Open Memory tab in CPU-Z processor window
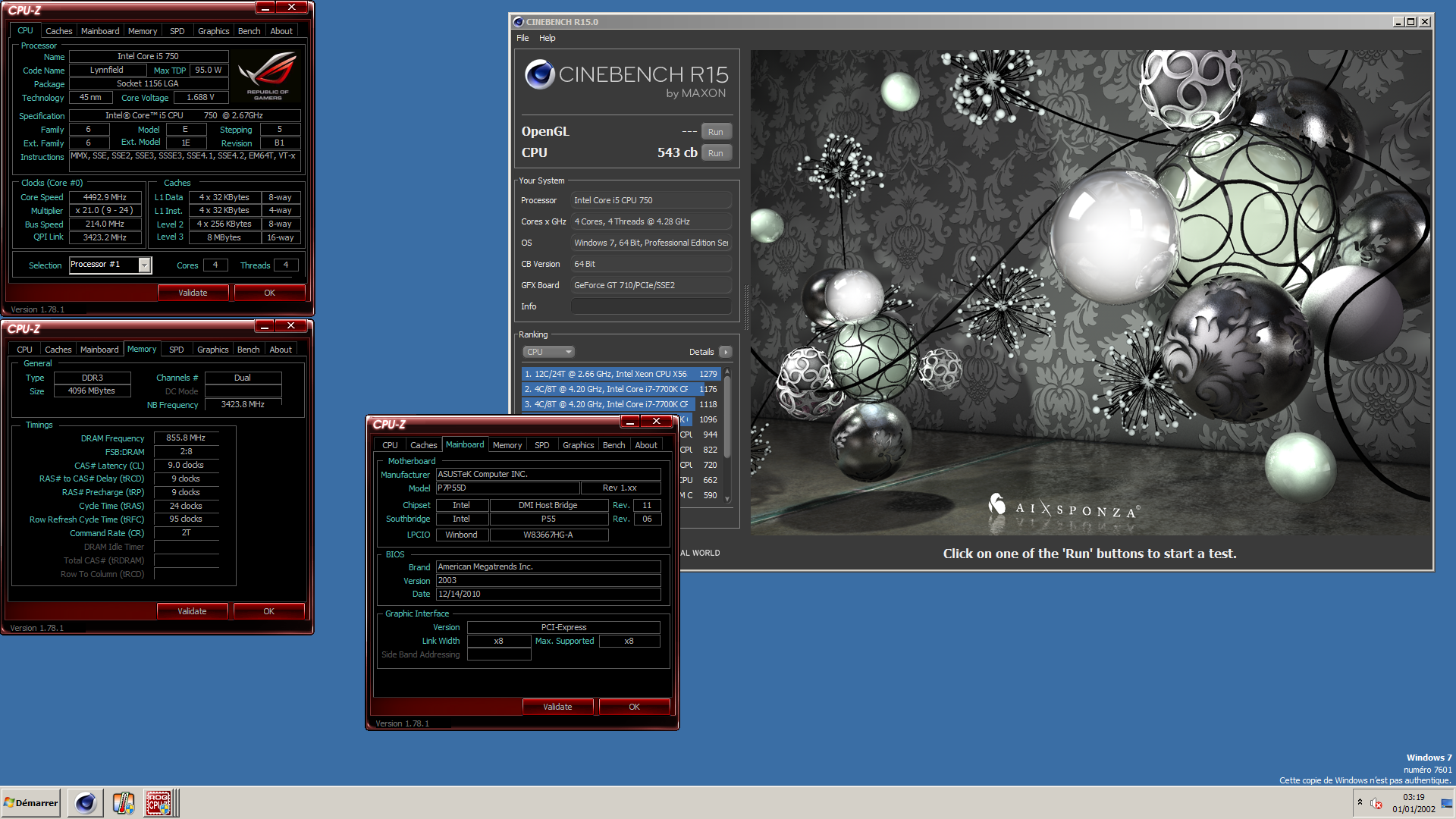The width and height of the screenshot is (1456, 819). coord(143,31)
